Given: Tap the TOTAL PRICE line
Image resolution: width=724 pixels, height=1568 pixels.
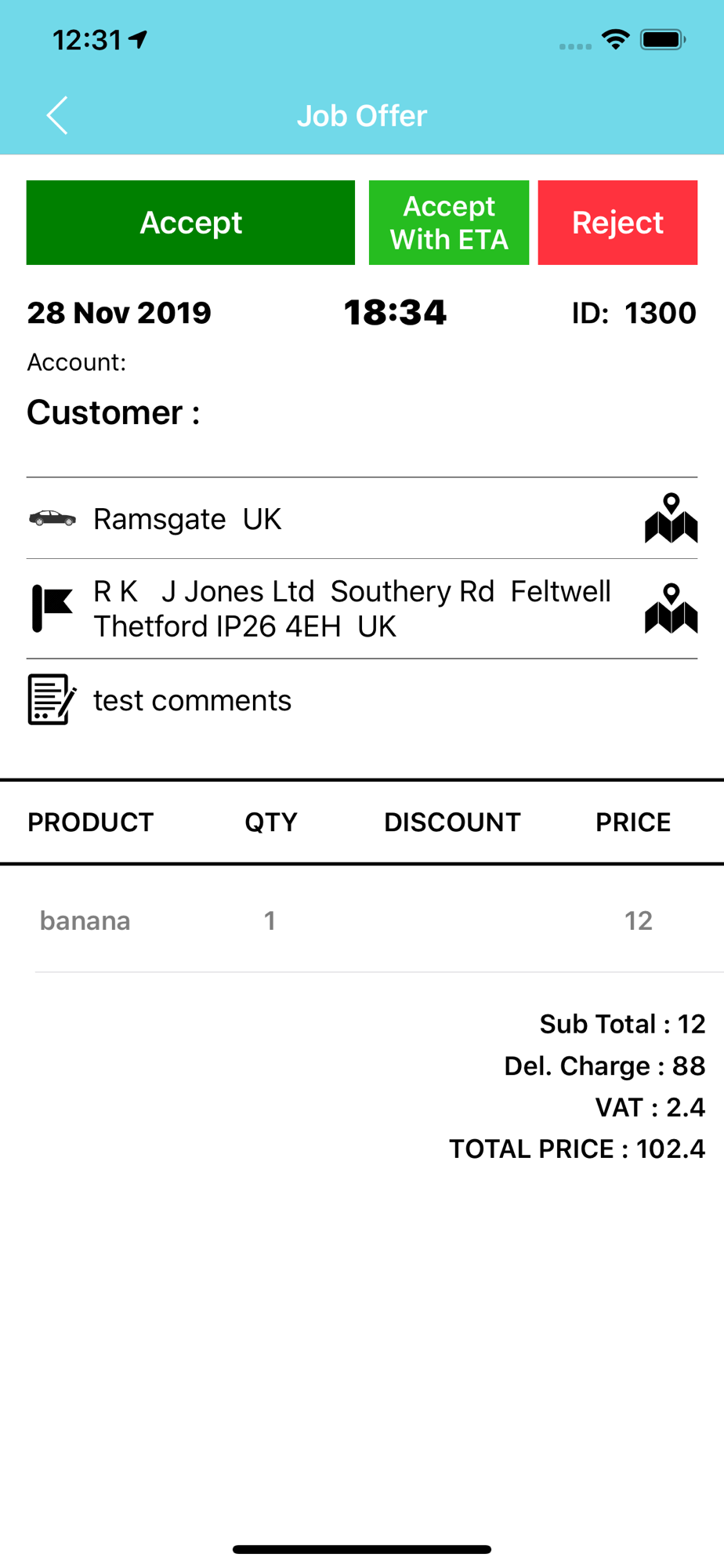Looking at the screenshot, I should [x=577, y=1149].
